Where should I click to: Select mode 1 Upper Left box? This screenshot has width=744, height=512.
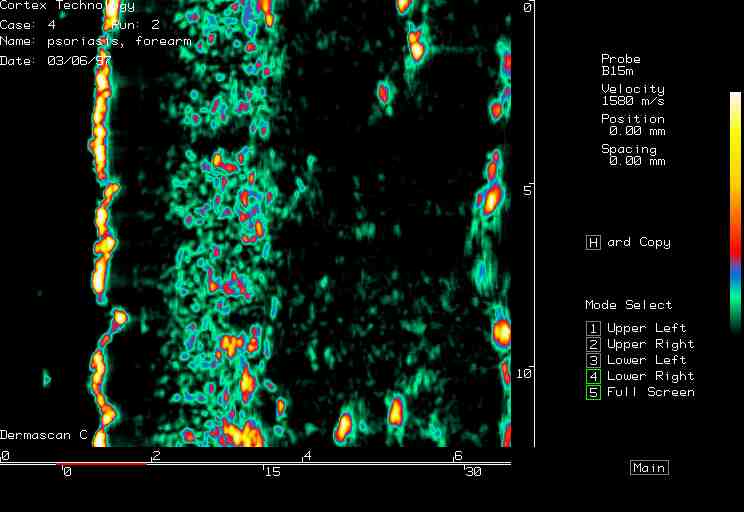click(593, 328)
